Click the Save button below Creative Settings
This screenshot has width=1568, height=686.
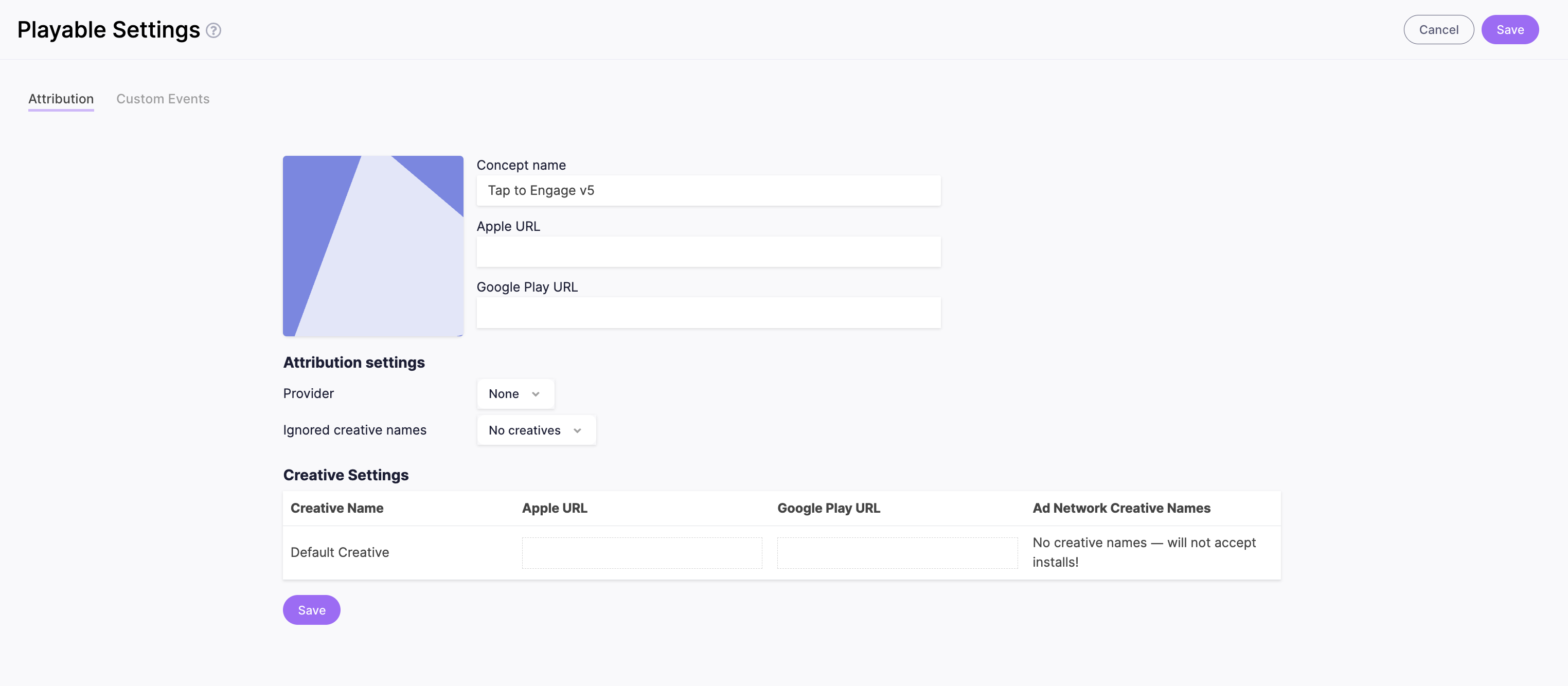click(311, 610)
